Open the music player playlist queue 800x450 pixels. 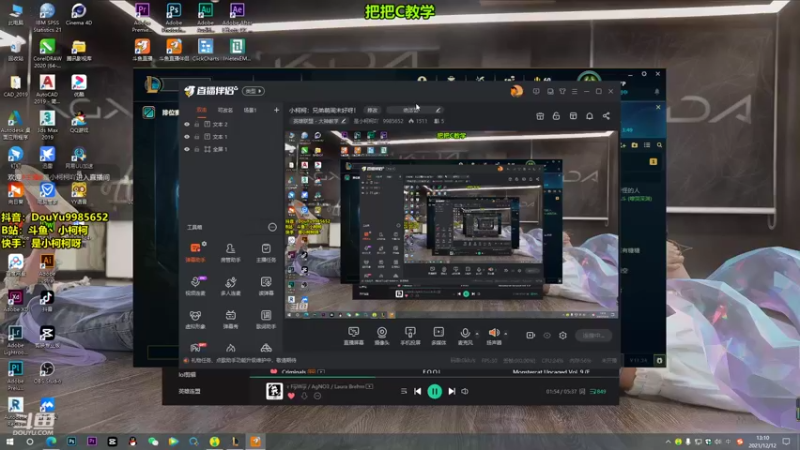(x=598, y=391)
